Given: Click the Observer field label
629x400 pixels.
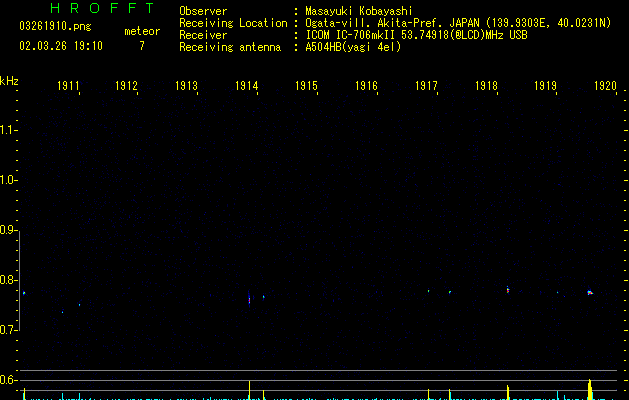Looking at the screenshot, I should tap(203, 11).
